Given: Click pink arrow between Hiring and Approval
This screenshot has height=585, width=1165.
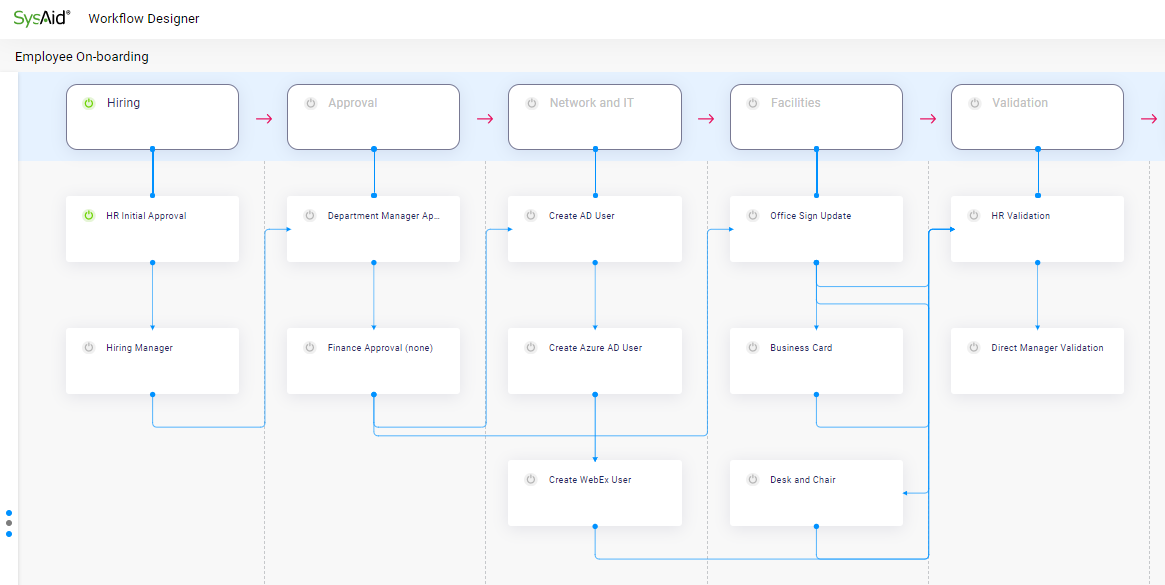Looking at the screenshot, I should (x=264, y=119).
